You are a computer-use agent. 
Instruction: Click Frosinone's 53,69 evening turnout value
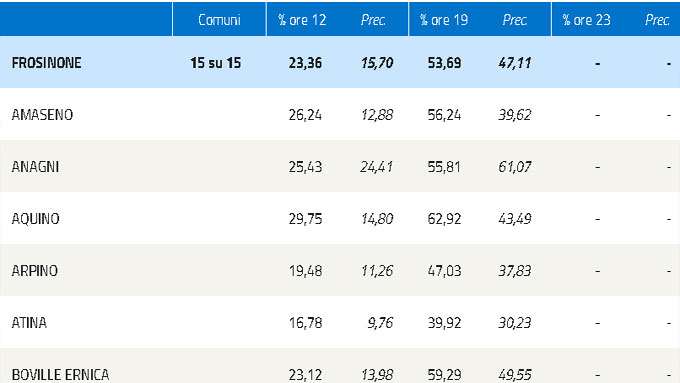pyautogui.click(x=444, y=63)
